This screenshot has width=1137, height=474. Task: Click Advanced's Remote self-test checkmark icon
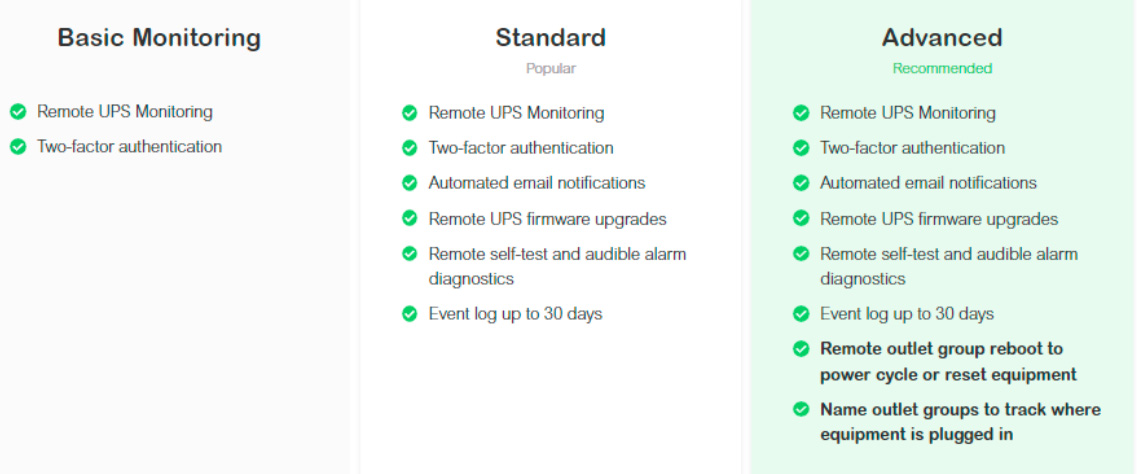(801, 254)
